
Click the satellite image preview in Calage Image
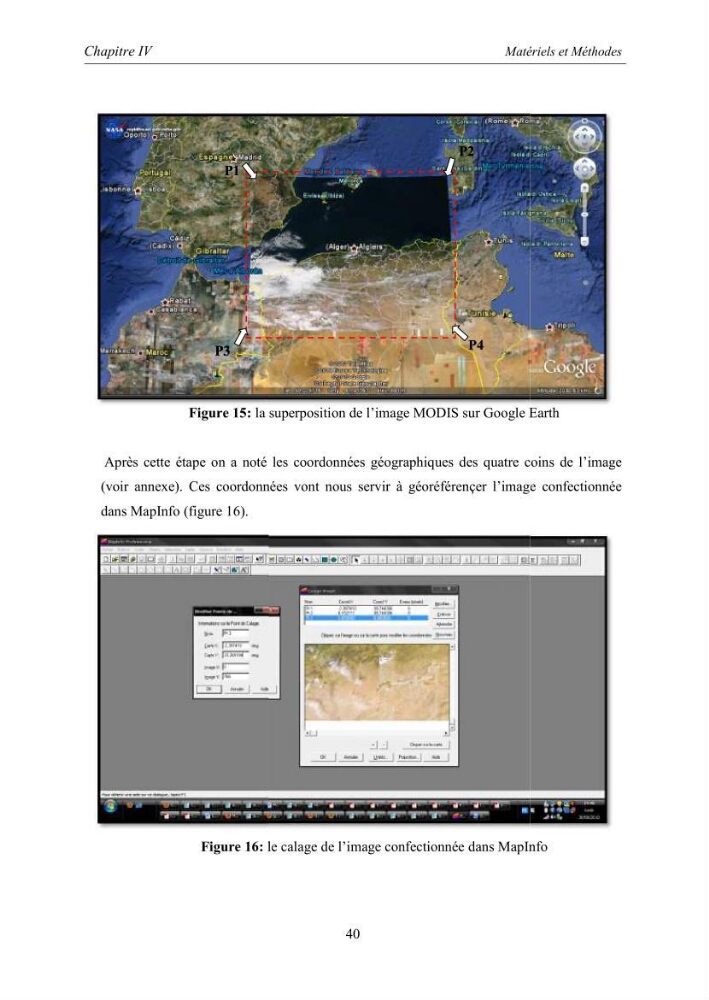[x=377, y=682]
